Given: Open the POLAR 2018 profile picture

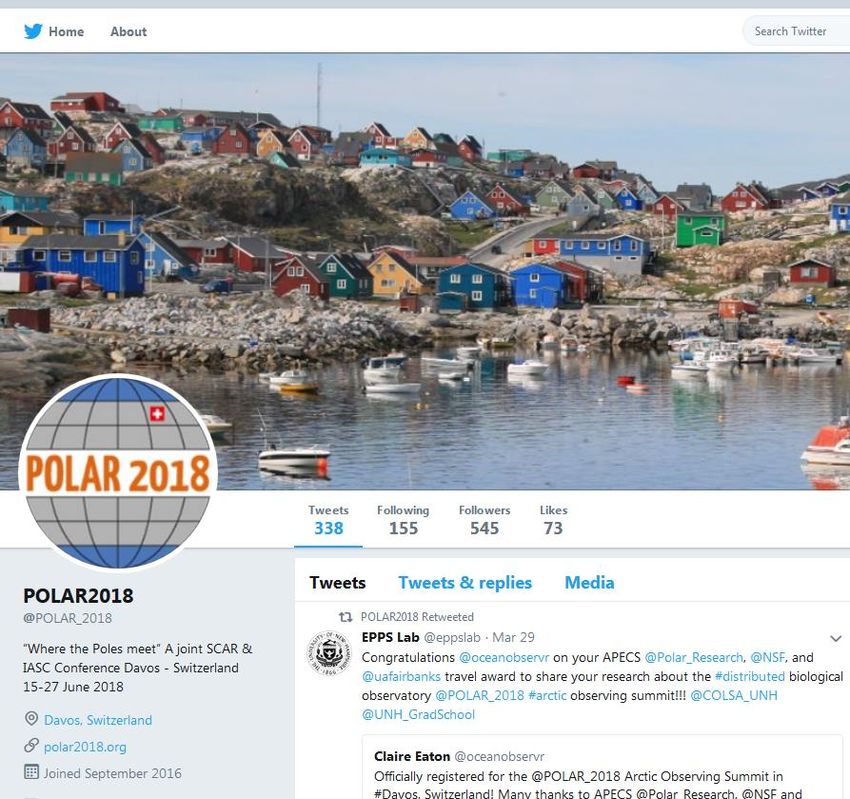Looking at the screenshot, I should tap(118, 472).
